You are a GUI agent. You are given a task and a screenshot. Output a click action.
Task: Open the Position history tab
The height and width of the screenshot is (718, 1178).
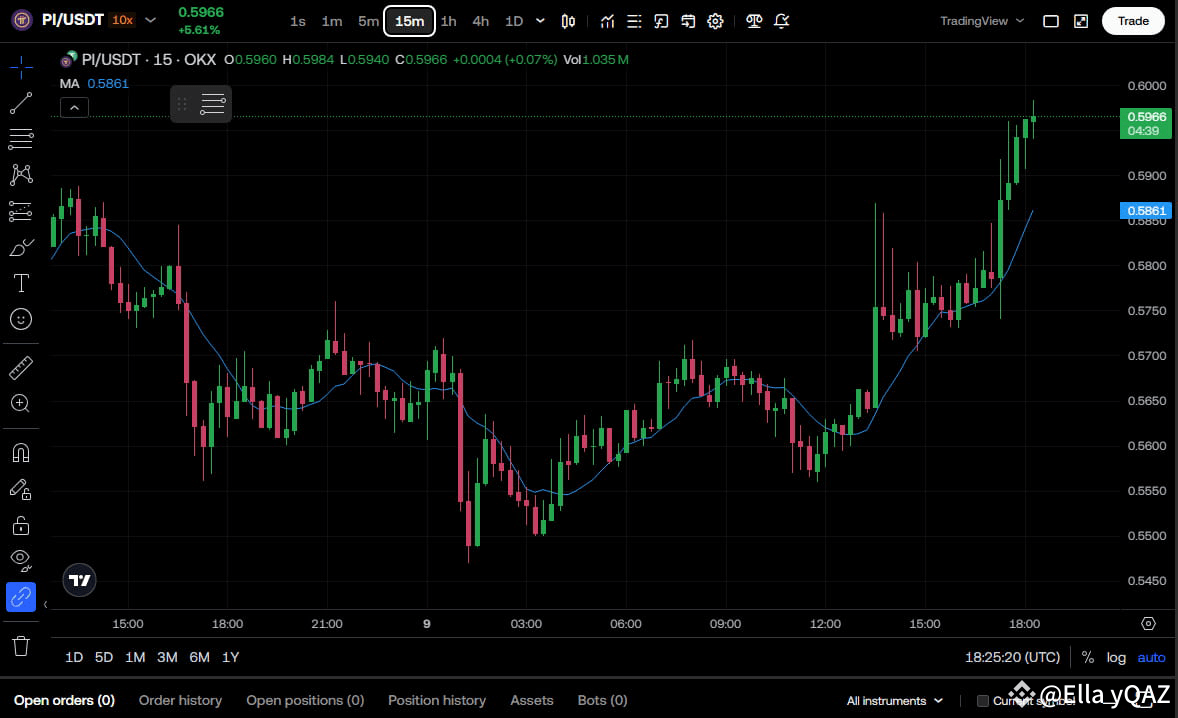click(x=436, y=700)
